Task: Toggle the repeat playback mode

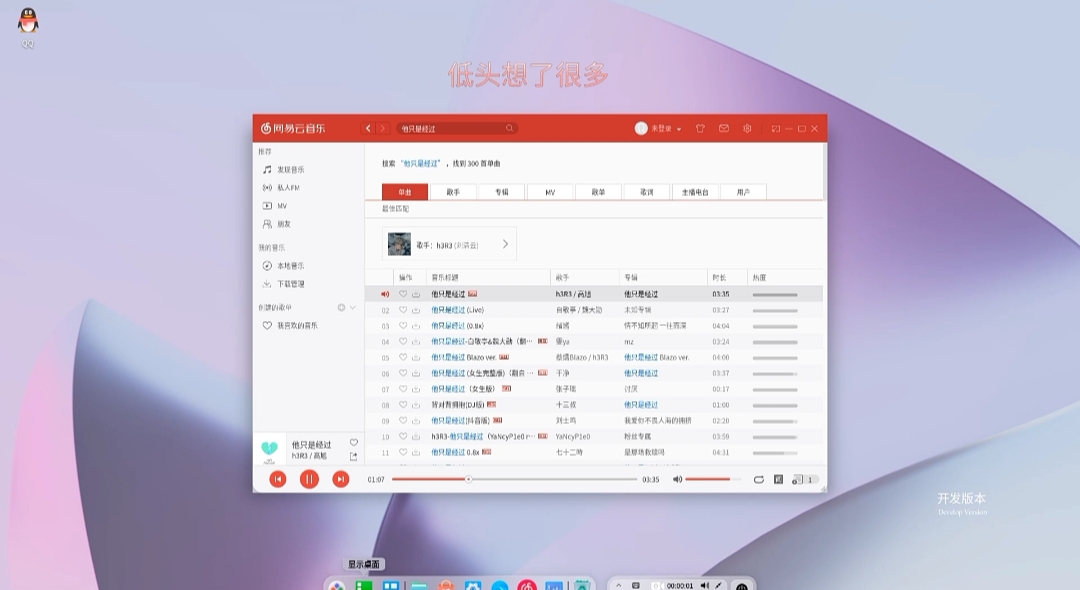Action: 758,479
